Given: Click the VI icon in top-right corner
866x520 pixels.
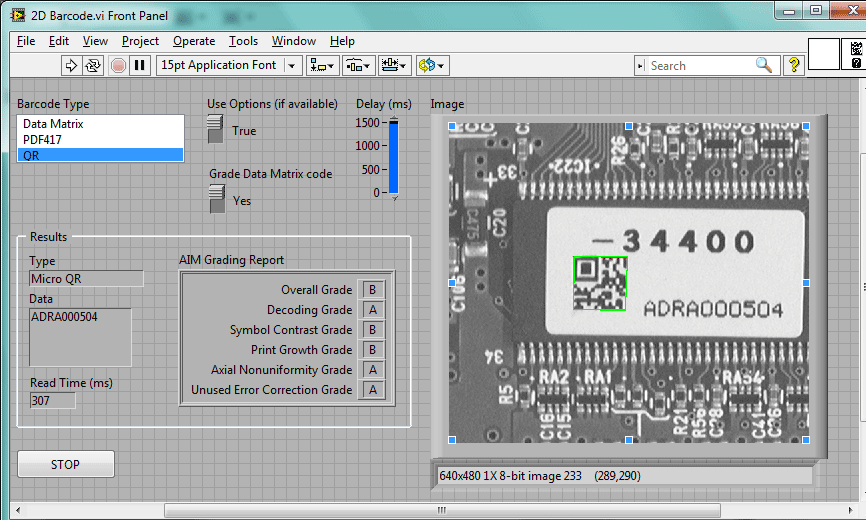Looking at the screenshot, I should click(x=853, y=56).
